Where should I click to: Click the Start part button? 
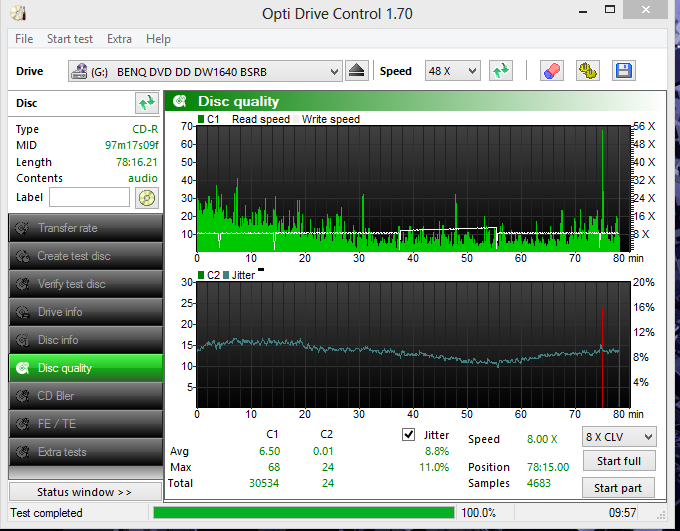pos(618,488)
